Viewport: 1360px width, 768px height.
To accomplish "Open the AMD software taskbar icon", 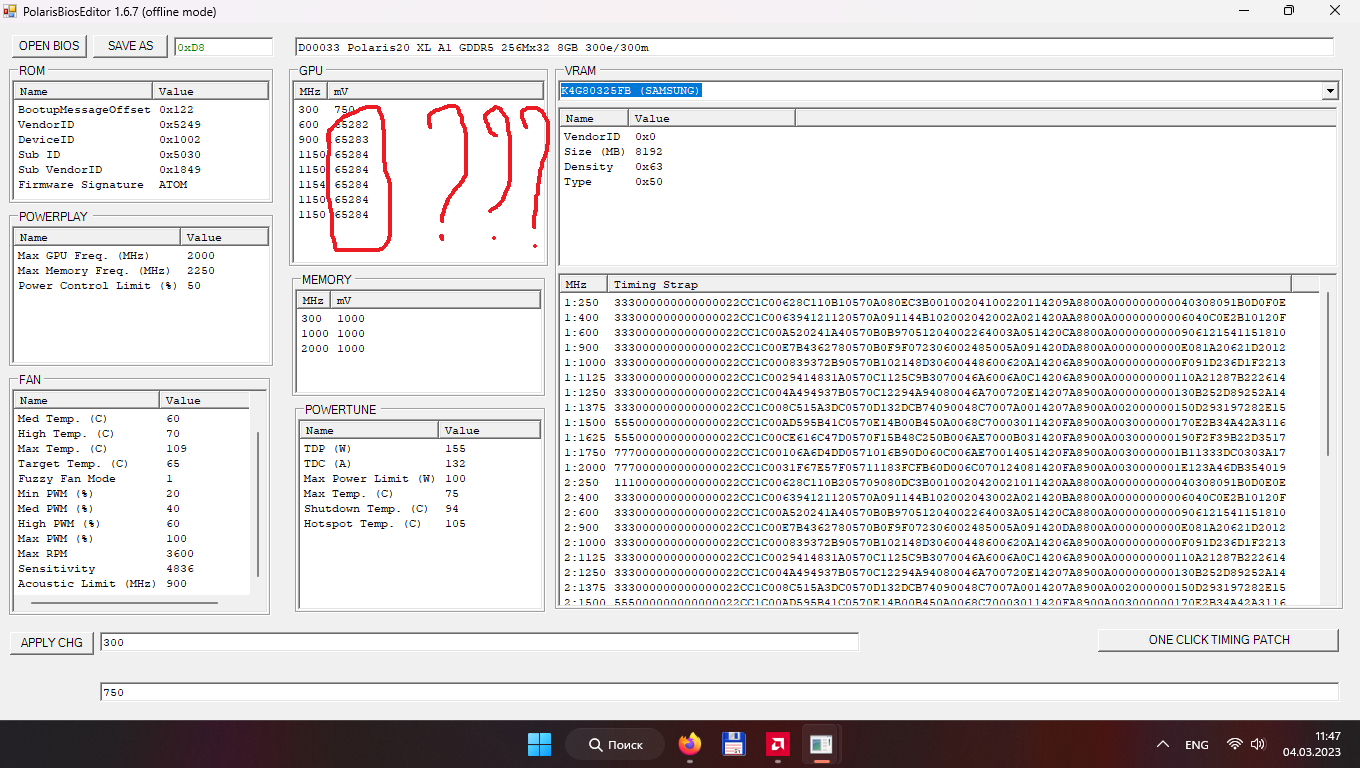I will (777, 744).
